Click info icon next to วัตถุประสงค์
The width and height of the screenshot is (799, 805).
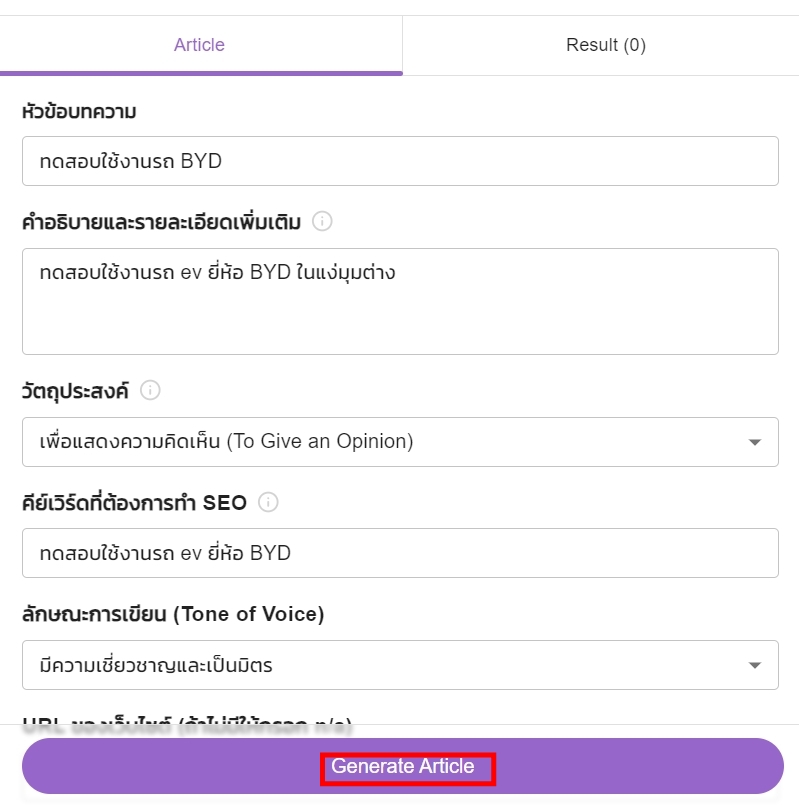[150, 390]
